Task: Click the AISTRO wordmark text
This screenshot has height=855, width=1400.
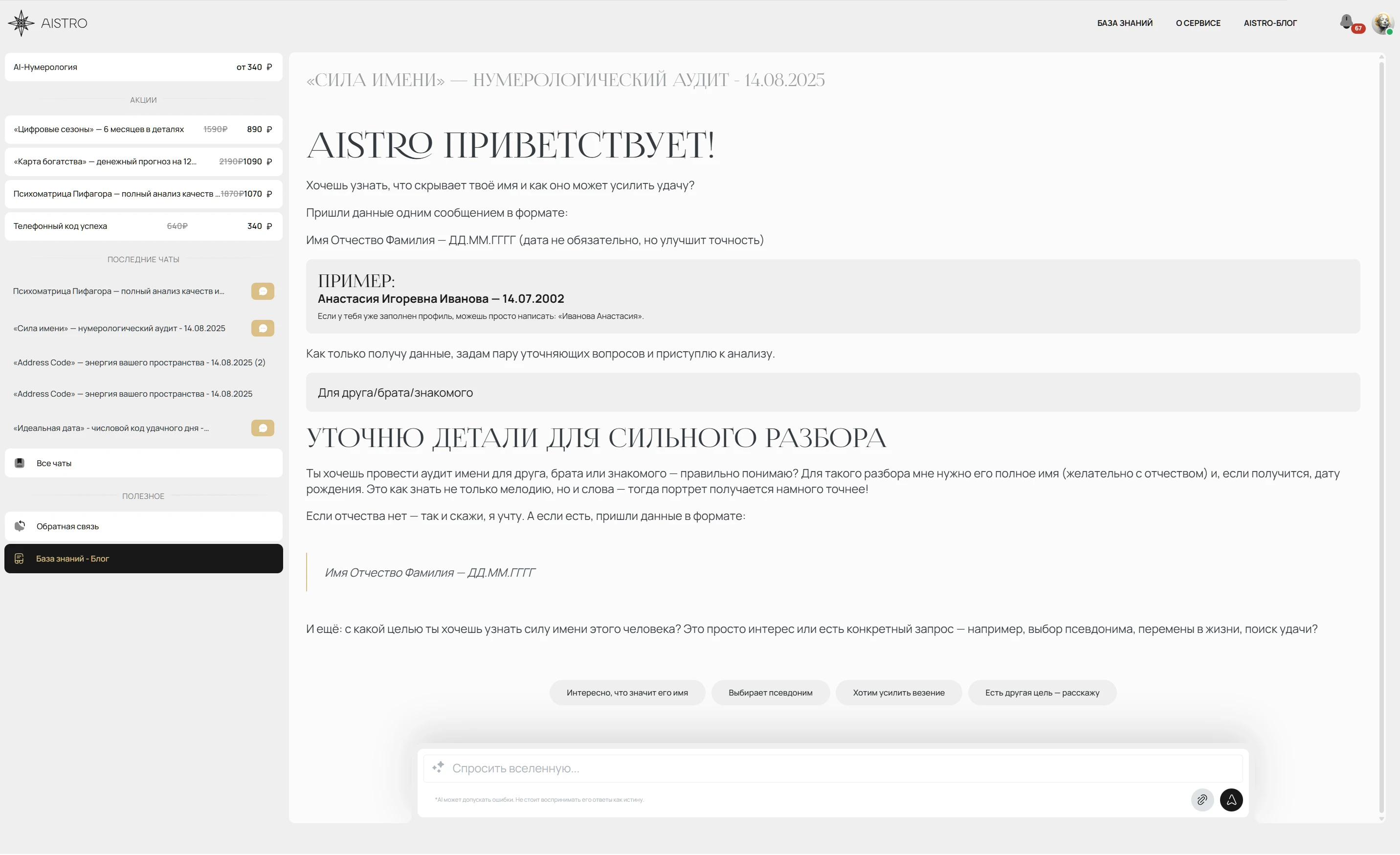Action: coord(64,23)
